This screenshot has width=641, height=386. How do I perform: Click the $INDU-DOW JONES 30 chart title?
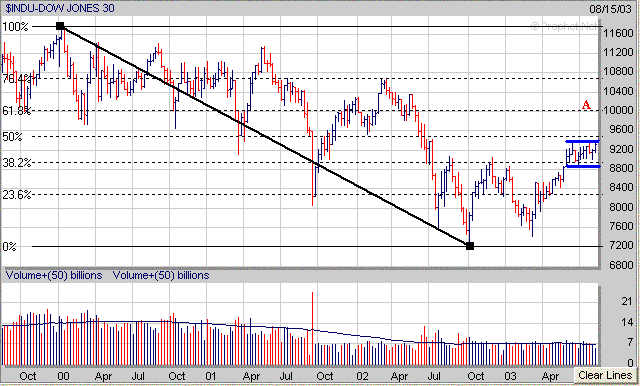pyautogui.click(x=60, y=8)
